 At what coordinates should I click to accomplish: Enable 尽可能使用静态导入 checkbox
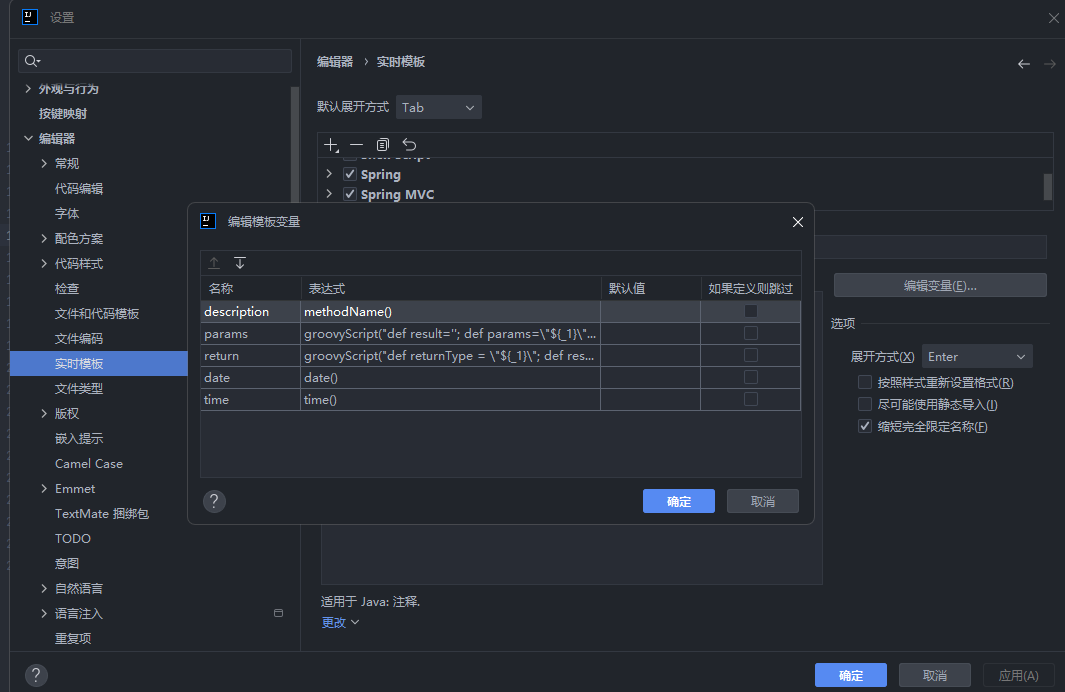point(865,404)
